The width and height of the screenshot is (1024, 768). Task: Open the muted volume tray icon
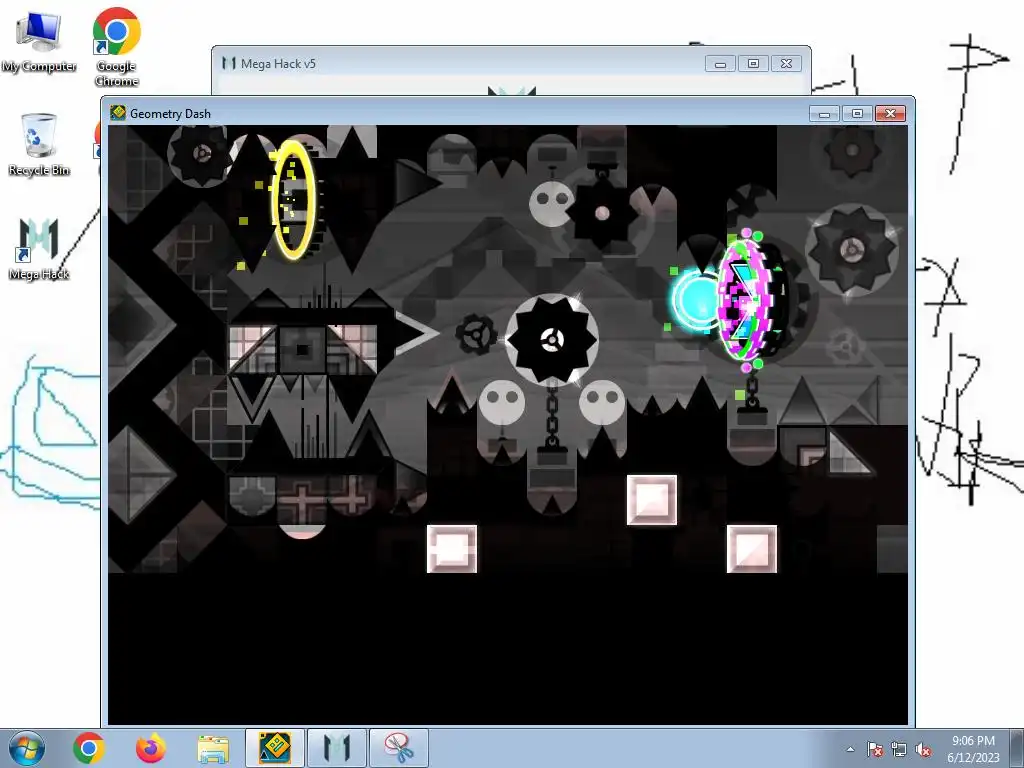coord(923,749)
